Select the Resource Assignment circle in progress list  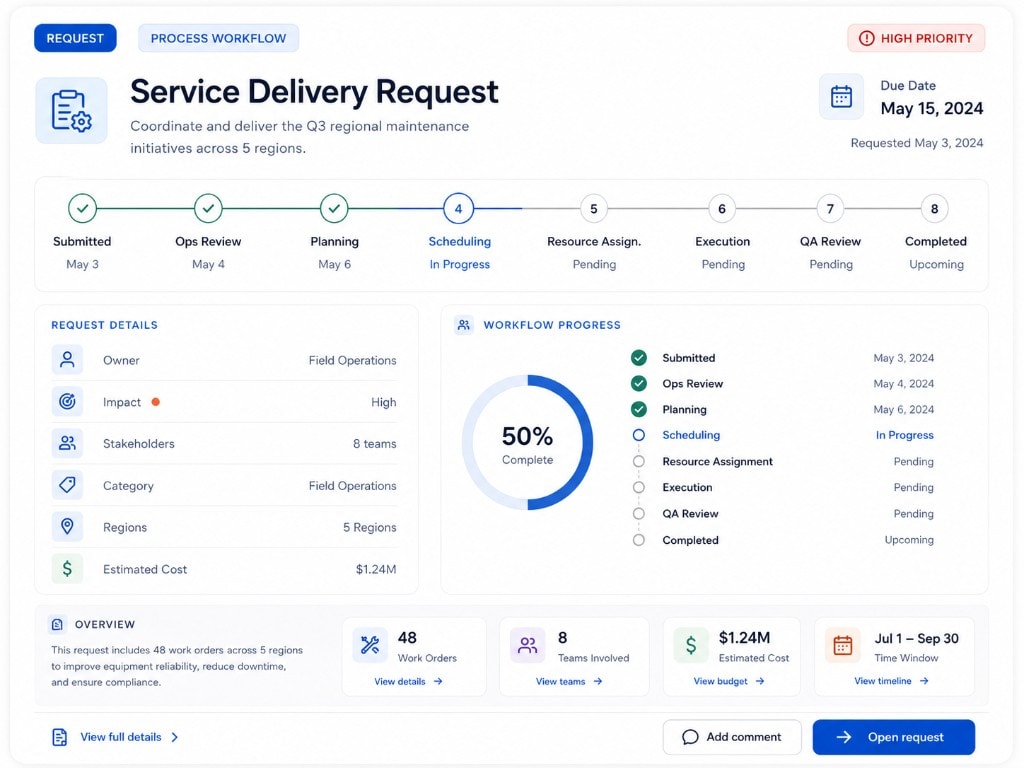tap(639, 461)
